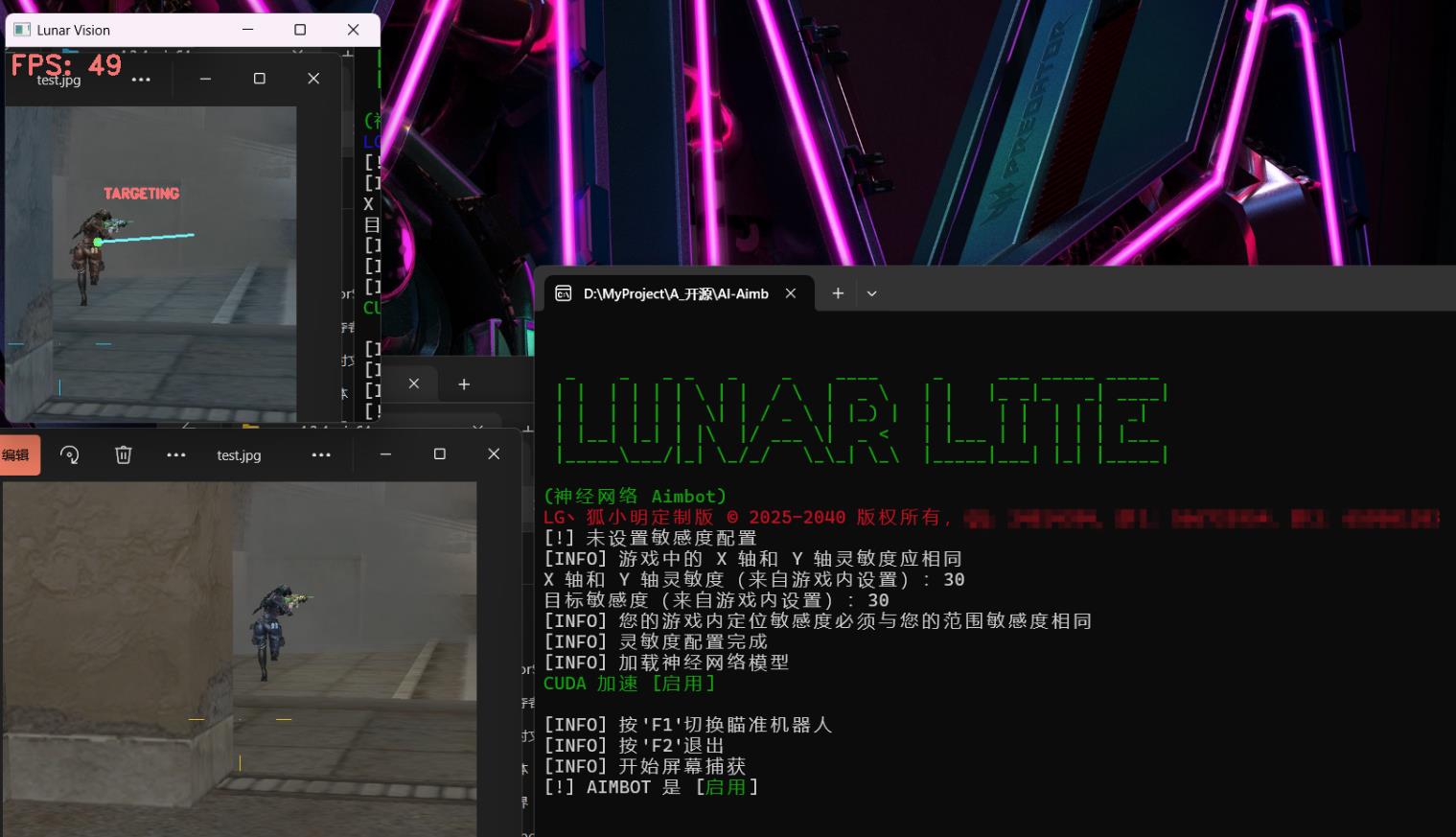Click the Lunar Vision window title icon
This screenshot has height=837, width=1456.
tap(22, 30)
